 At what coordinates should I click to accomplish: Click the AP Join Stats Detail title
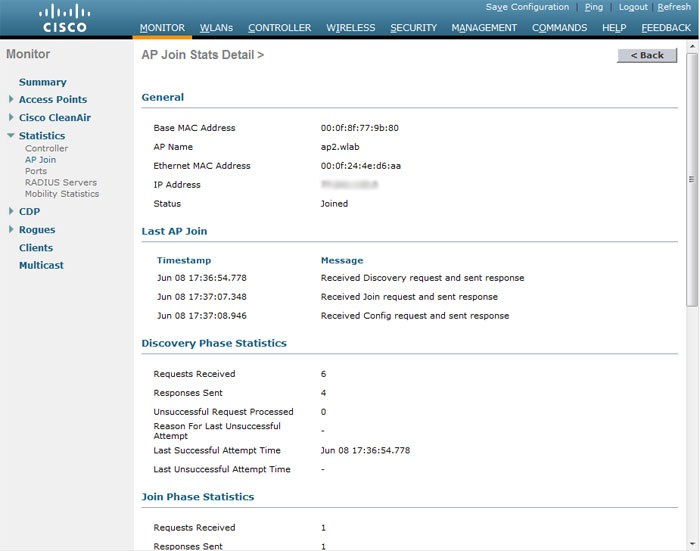click(203, 55)
